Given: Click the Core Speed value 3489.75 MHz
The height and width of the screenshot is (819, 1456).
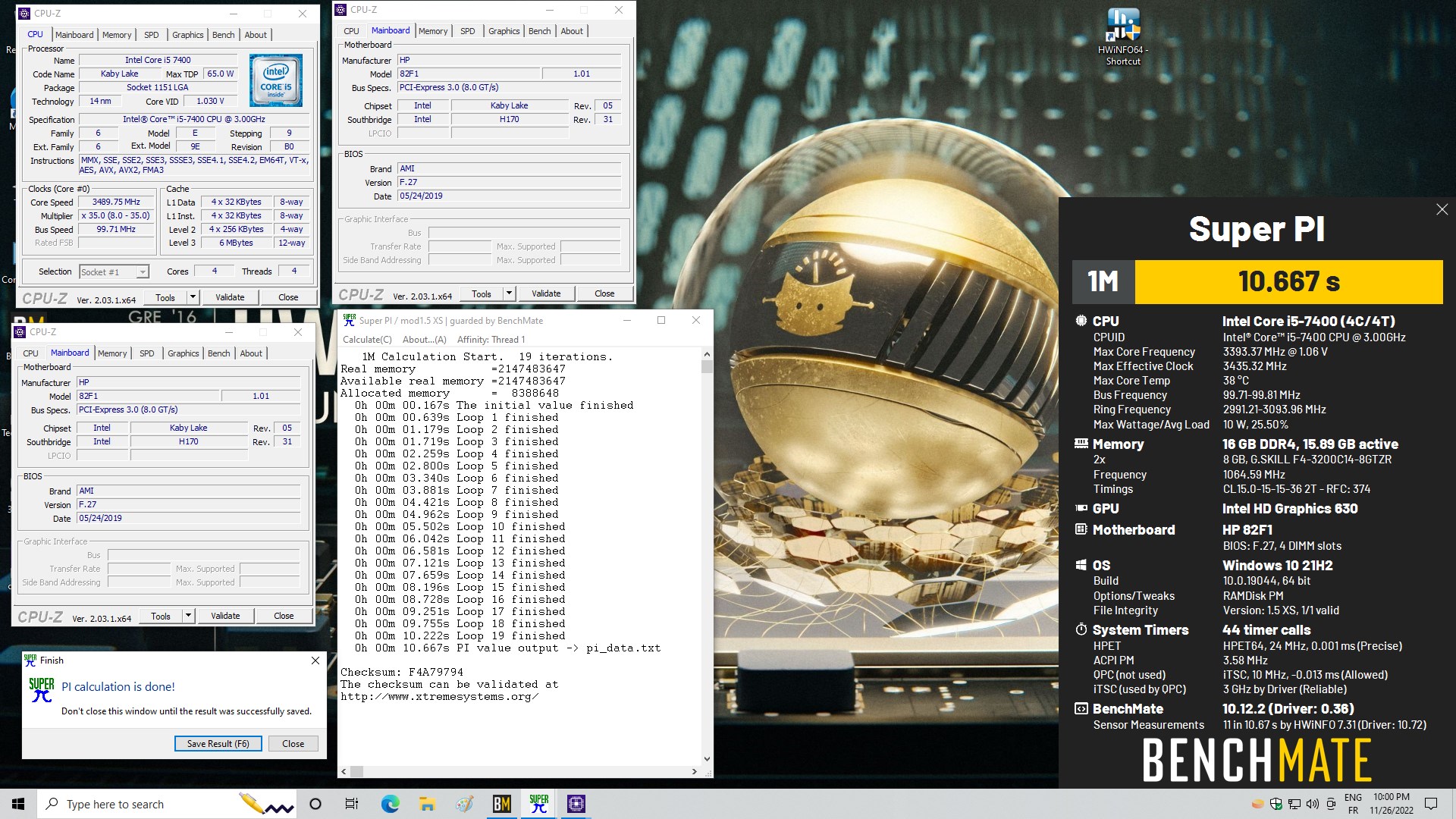Looking at the screenshot, I should 117,202.
